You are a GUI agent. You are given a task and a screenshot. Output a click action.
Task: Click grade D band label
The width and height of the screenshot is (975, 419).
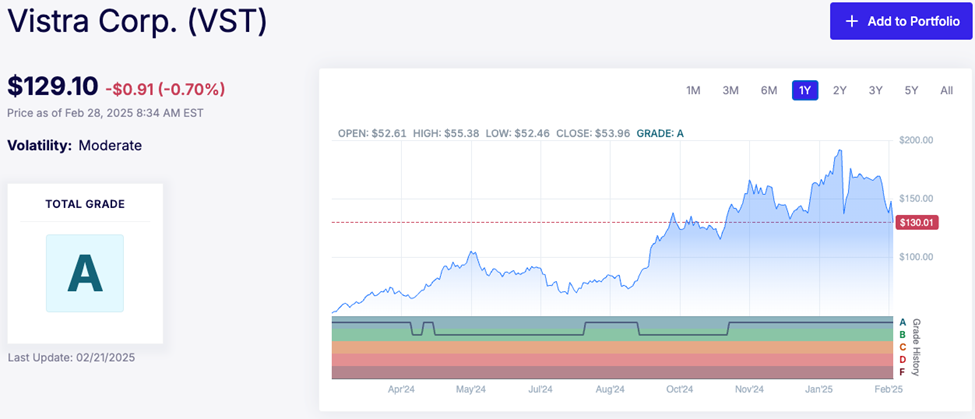(x=903, y=359)
